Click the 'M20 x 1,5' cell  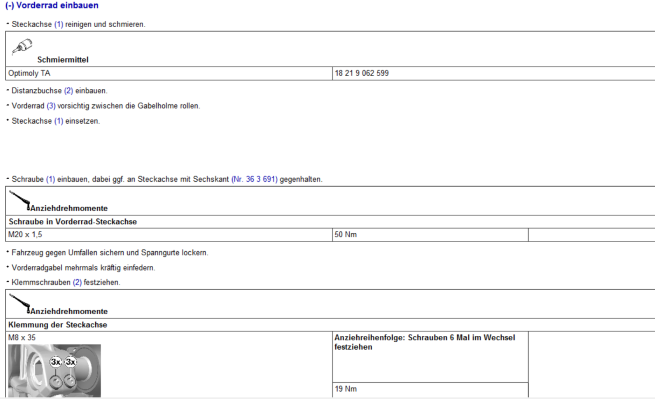click(x=169, y=235)
